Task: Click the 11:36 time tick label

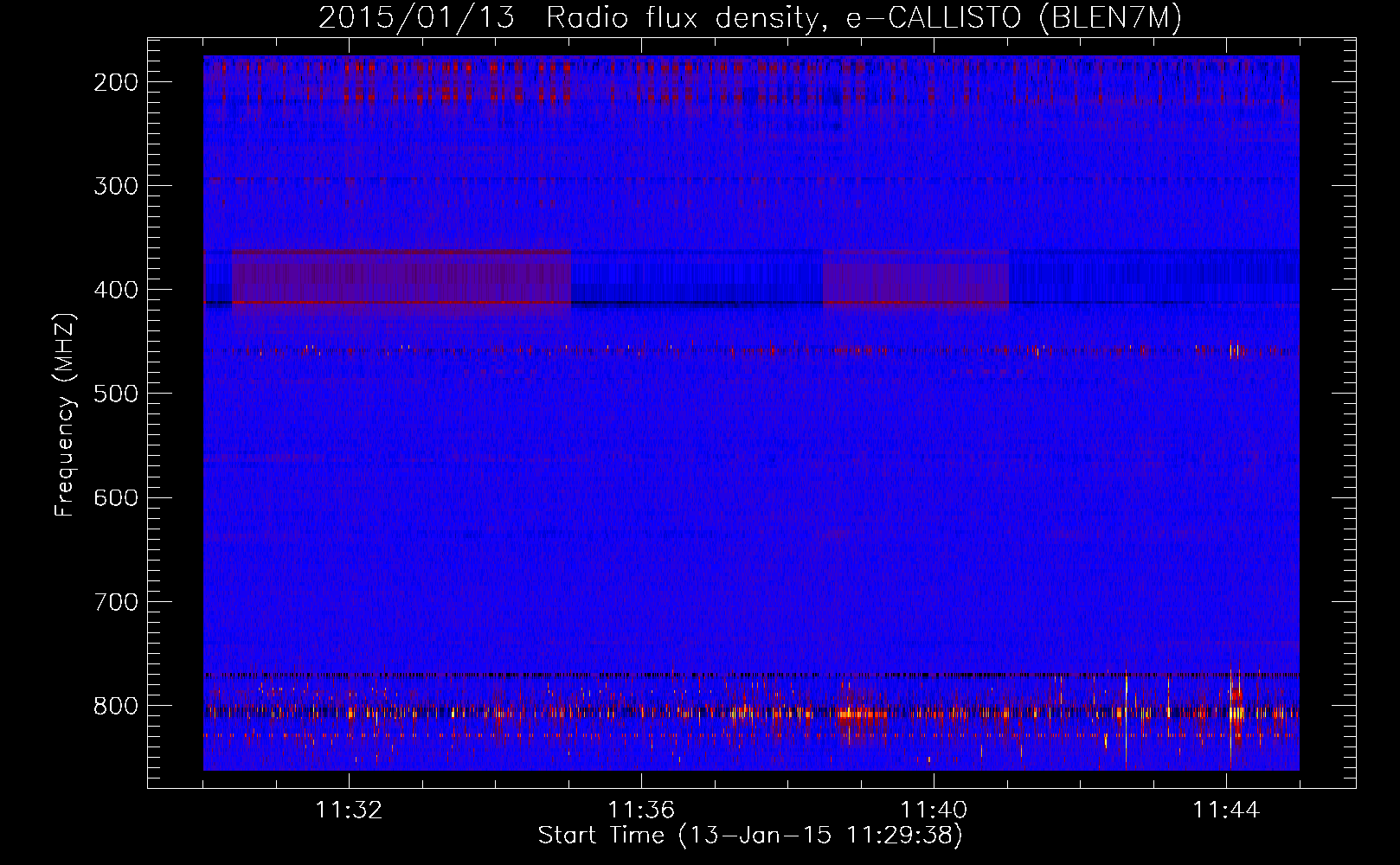Action: [x=641, y=811]
